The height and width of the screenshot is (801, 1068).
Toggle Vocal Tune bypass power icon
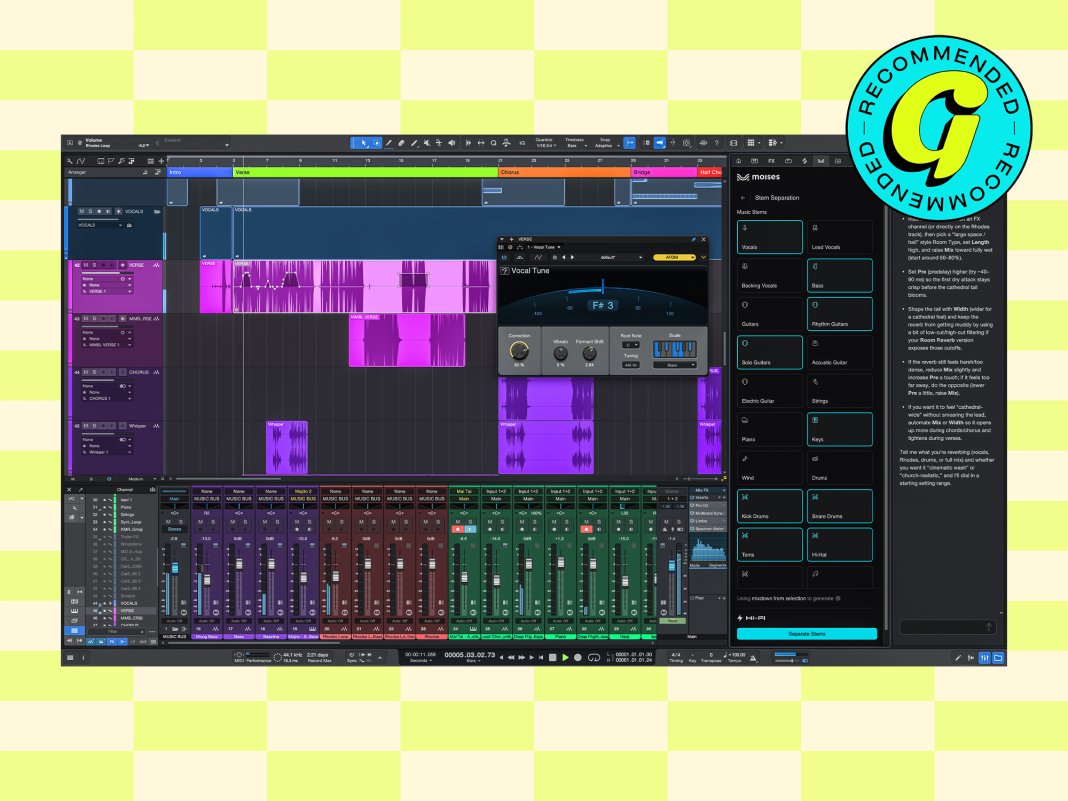[x=504, y=257]
